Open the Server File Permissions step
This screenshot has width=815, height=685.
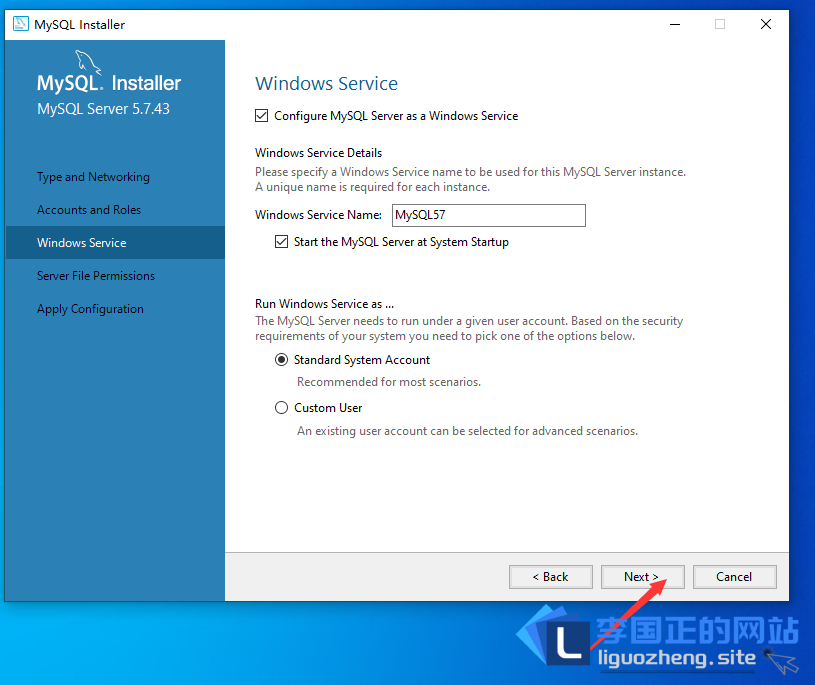pyautogui.click(x=96, y=275)
